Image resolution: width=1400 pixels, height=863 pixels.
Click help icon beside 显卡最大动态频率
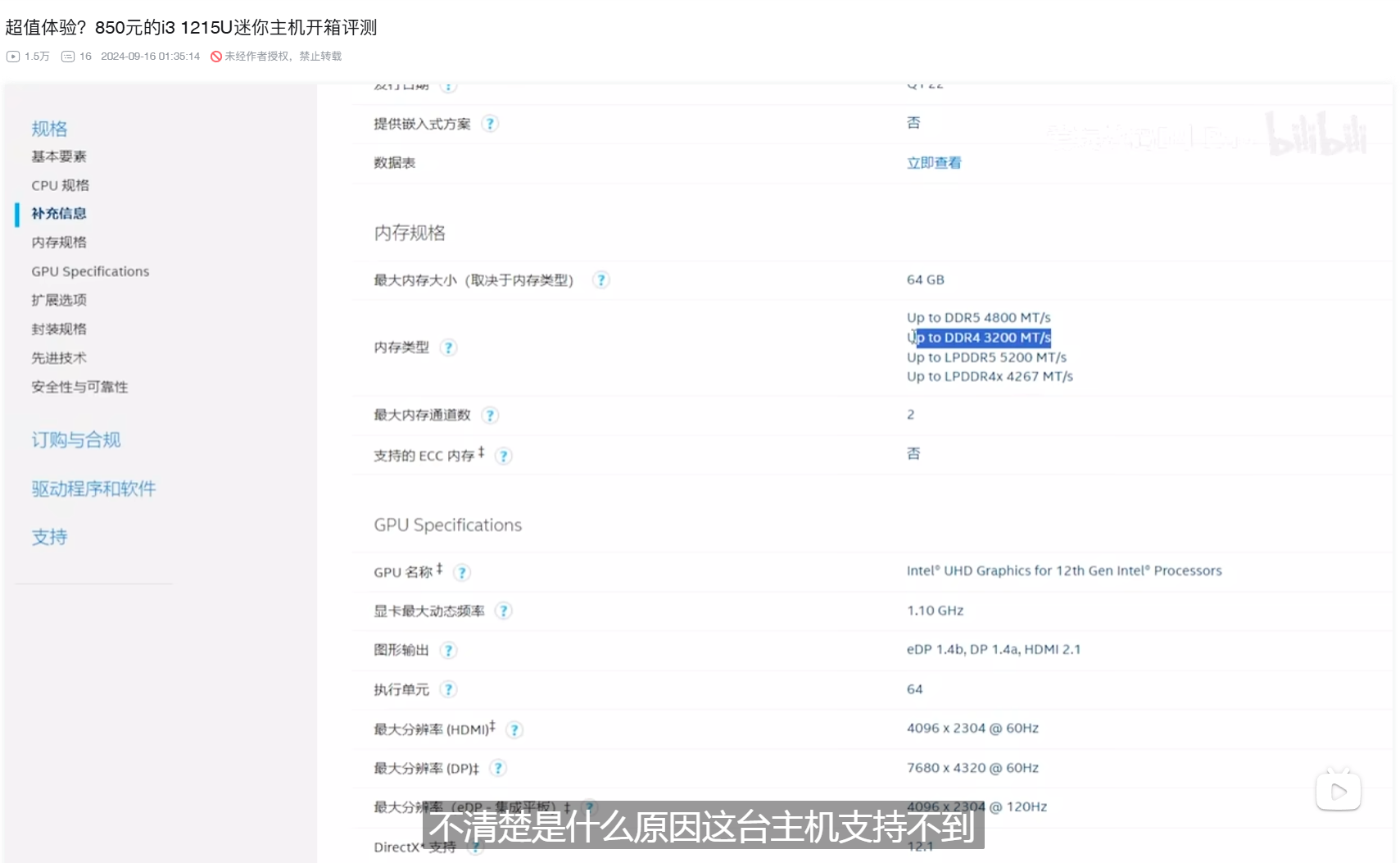coord(504,611)
